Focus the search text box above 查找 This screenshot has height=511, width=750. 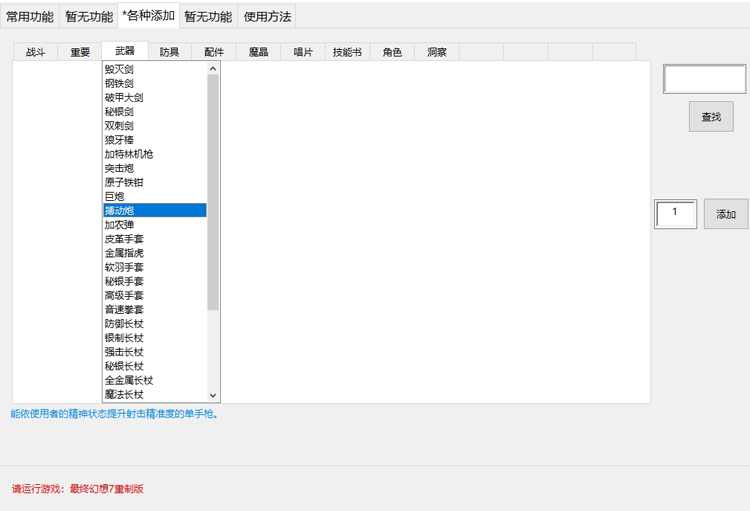point(705,79)
